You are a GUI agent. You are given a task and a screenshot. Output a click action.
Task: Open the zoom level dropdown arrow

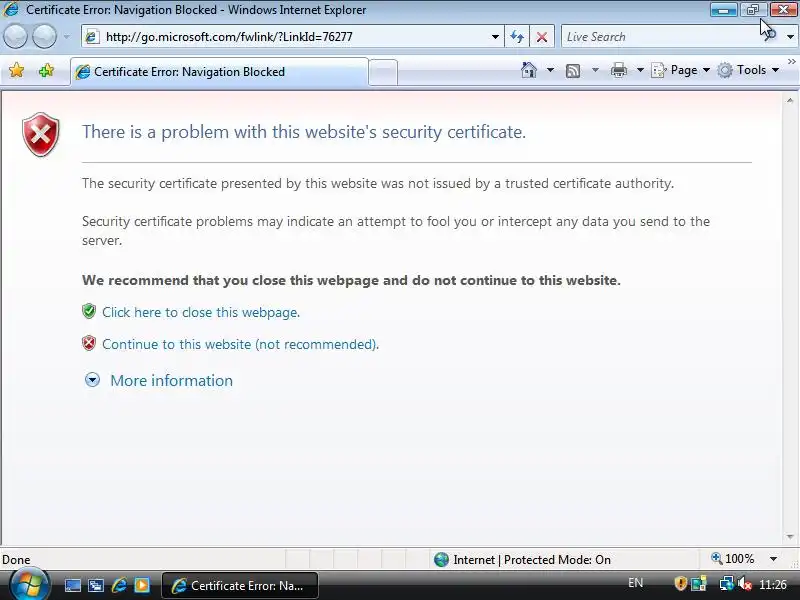(773, 559)
